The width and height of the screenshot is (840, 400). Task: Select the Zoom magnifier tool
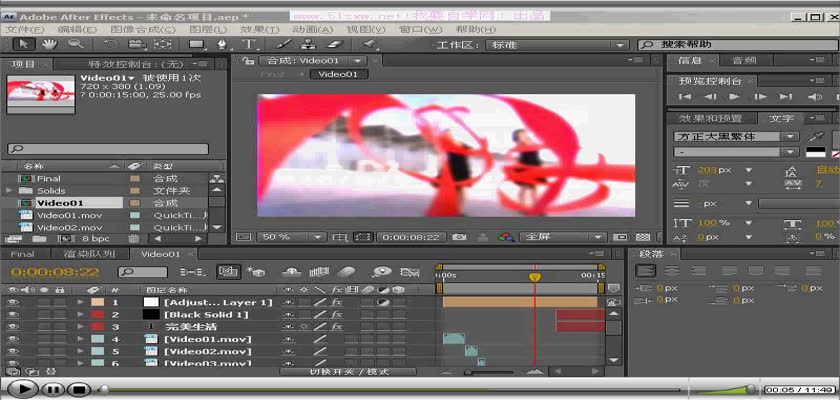coord(75,44)
